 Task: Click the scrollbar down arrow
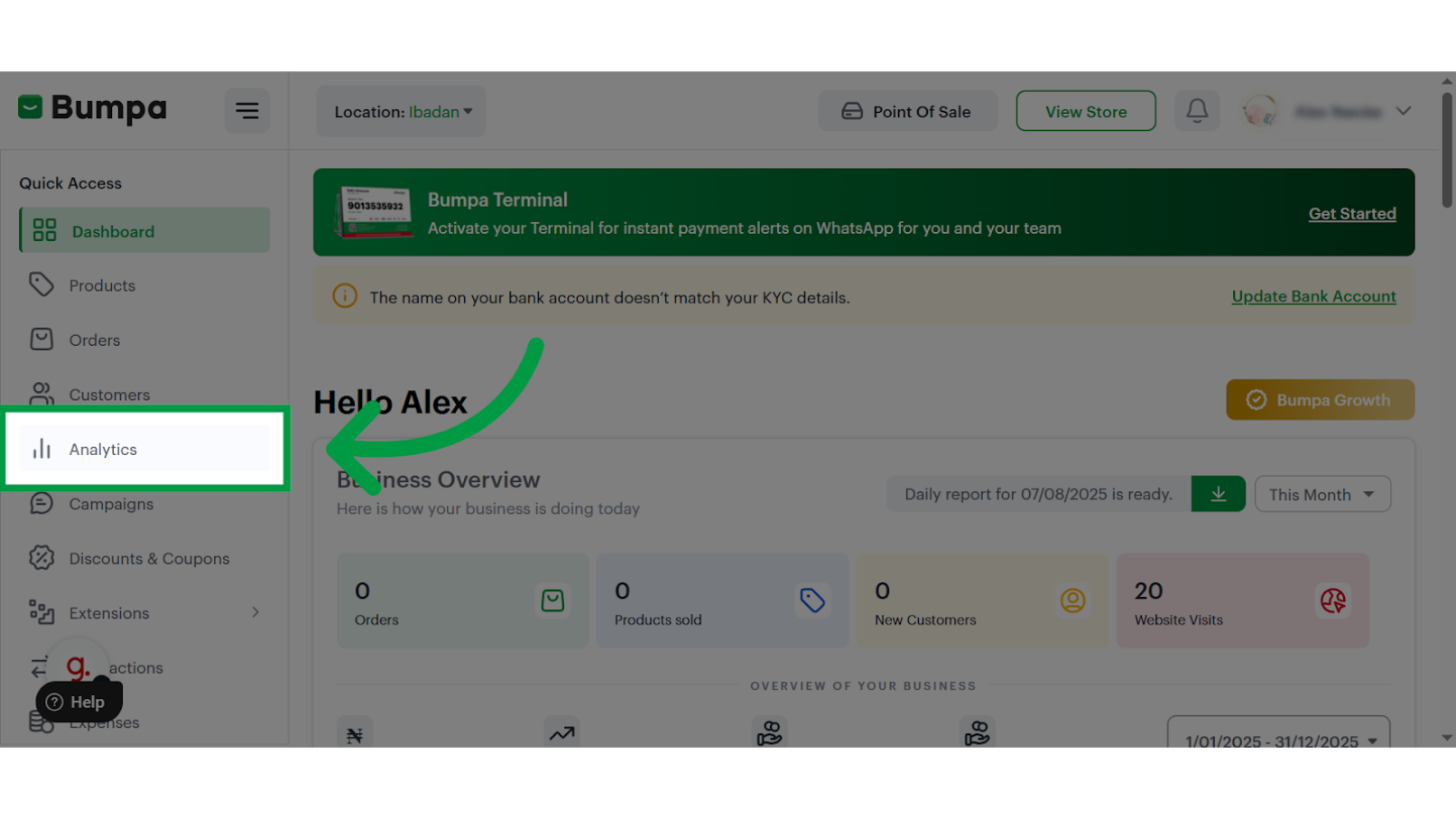pyautogui.click(x=1447, y=738)
